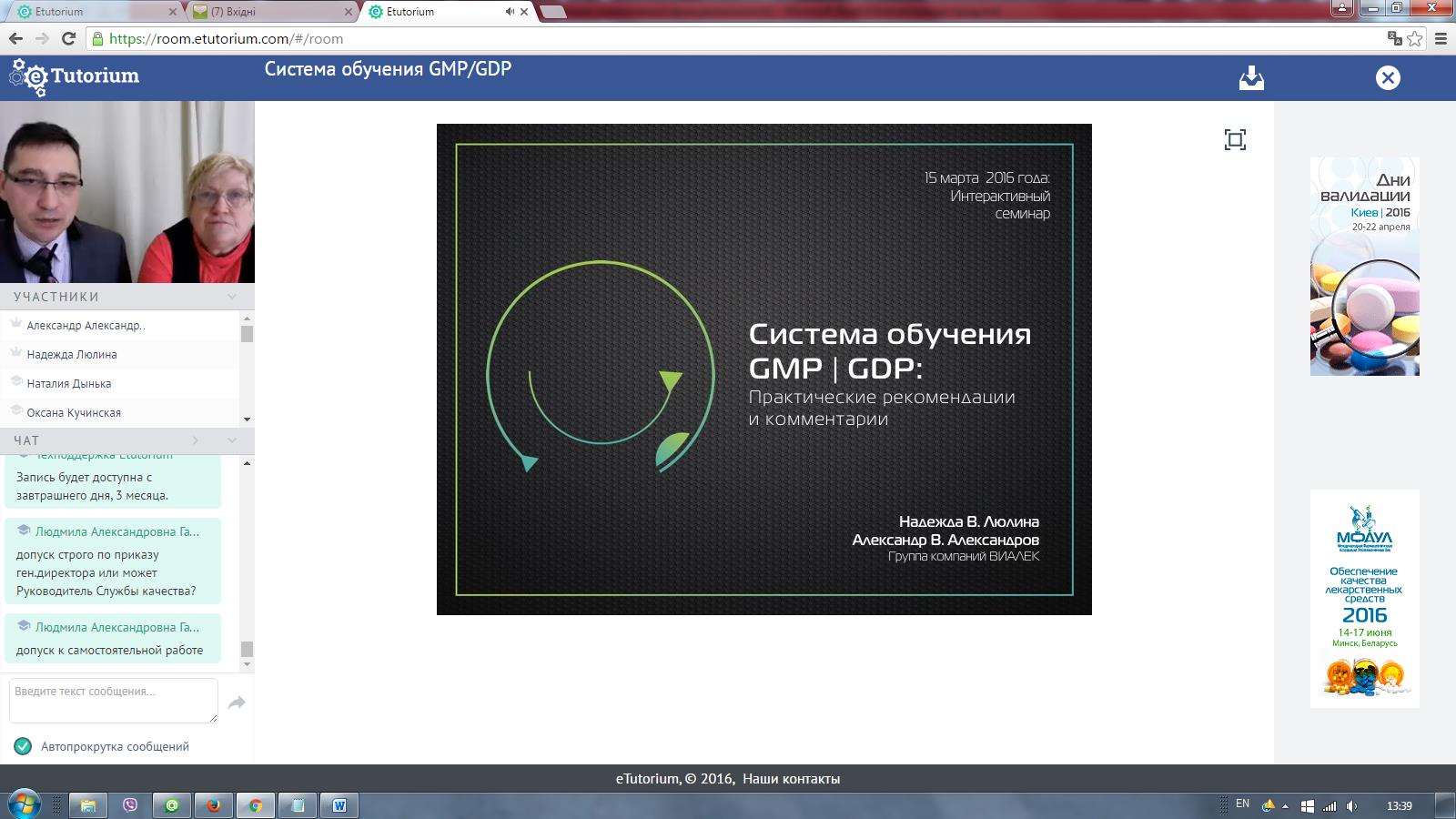Viewport: 1456px width, 819px height.
Task: Expand the presentation slide to fullscreen
Action: pos(1235,139)
